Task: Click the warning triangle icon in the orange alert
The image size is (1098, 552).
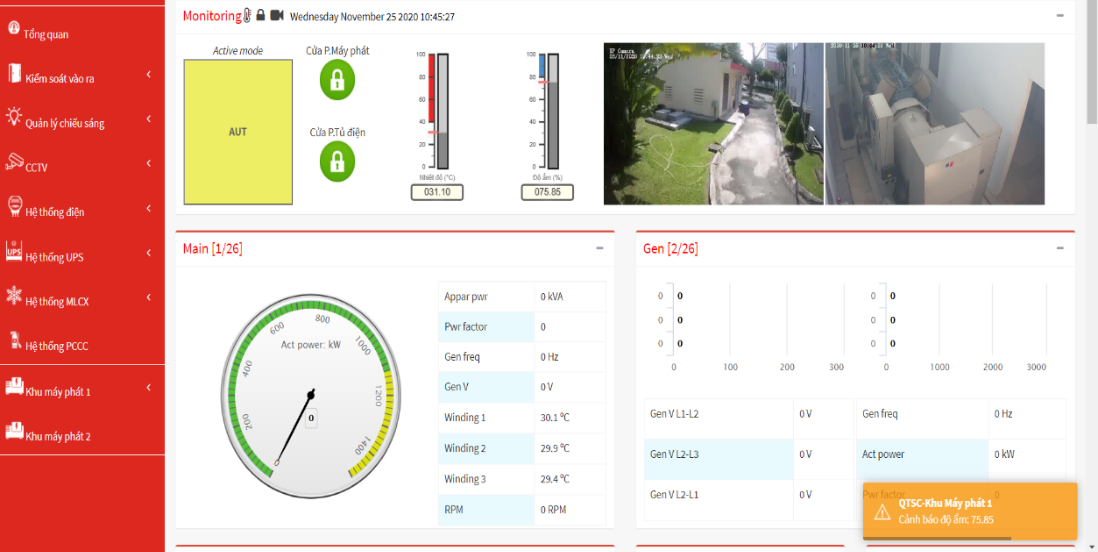Action: [x=882, y=511]
